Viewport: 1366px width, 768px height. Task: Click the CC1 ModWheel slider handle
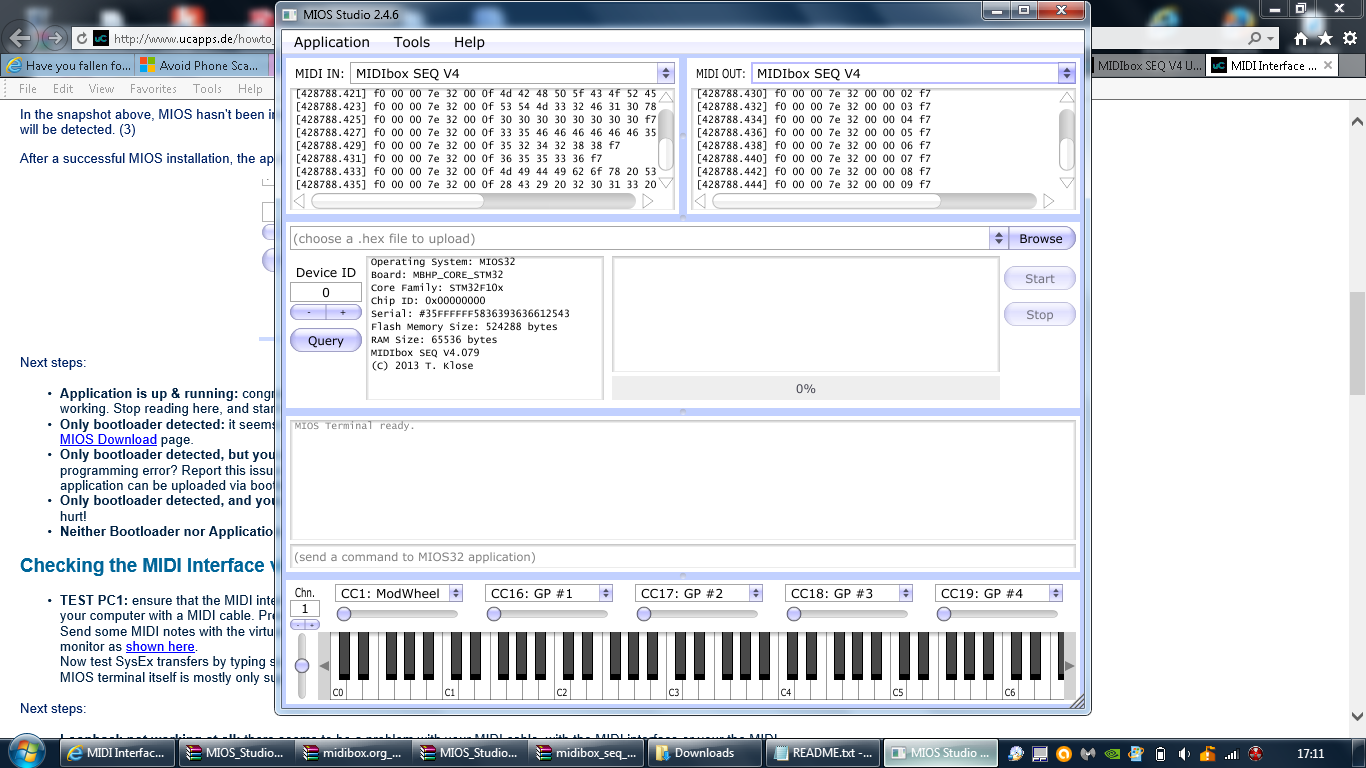tap(344, 614)
